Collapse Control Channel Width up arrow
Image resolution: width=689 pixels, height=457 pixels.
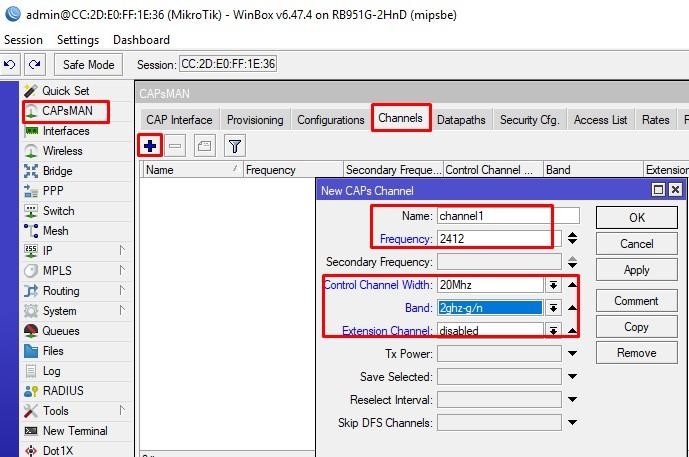click(x=572, y=285)
